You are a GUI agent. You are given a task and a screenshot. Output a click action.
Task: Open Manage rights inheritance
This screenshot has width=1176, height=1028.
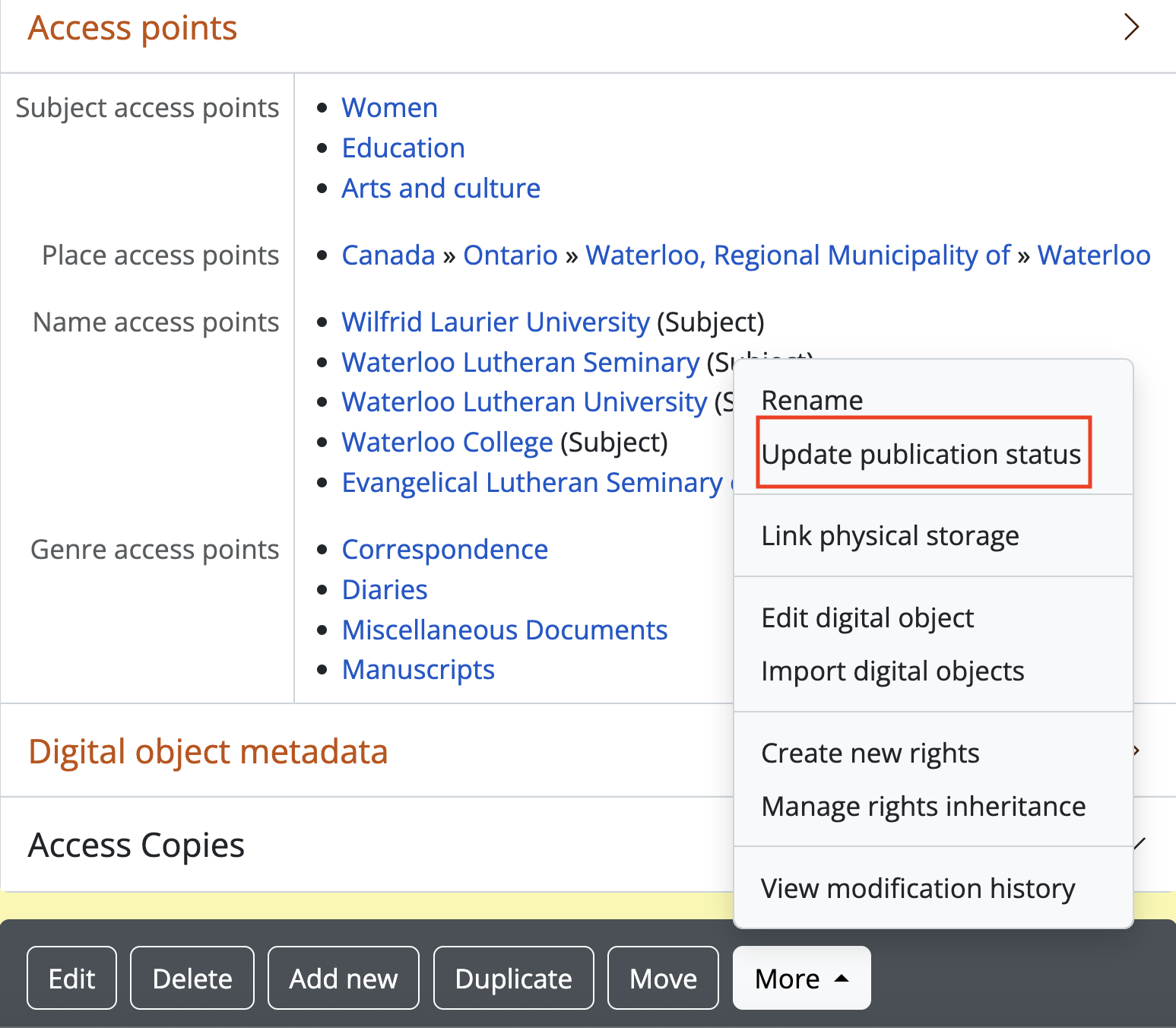(x=923, y=806)
